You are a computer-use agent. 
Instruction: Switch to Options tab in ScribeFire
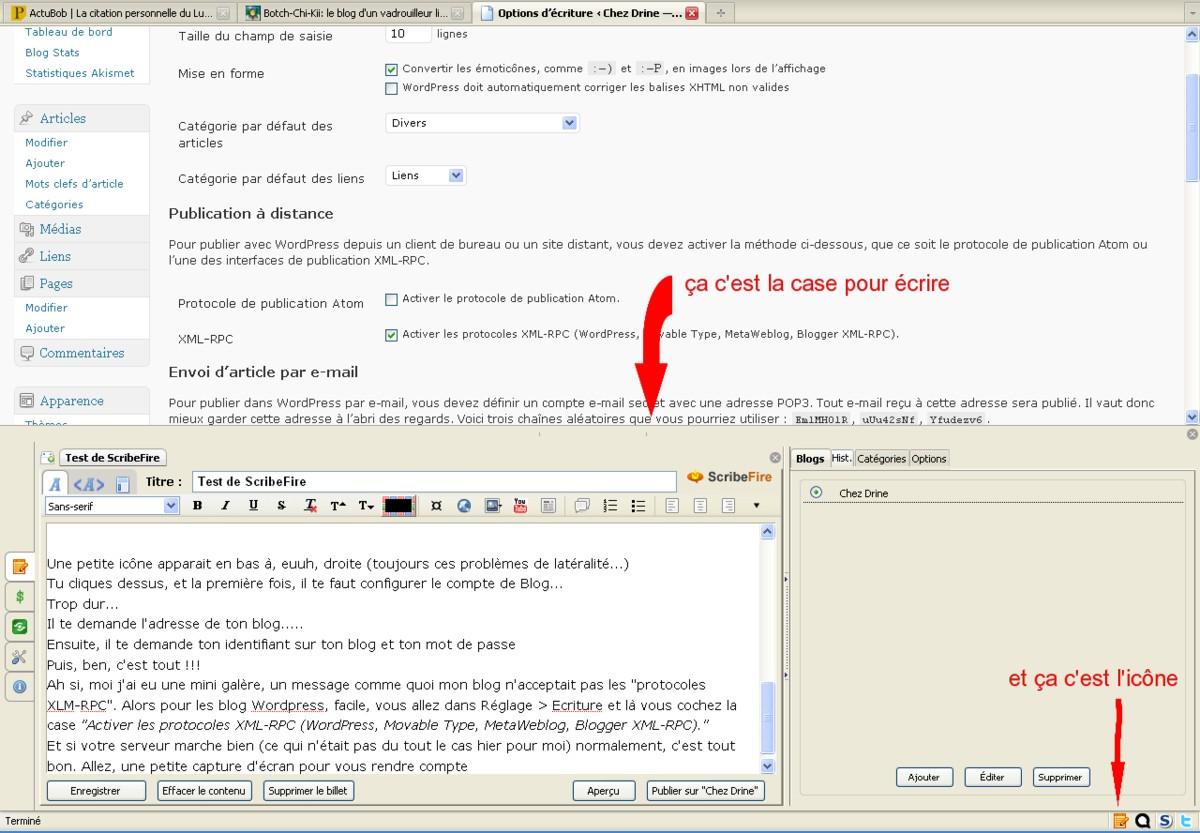click(929, 459)
